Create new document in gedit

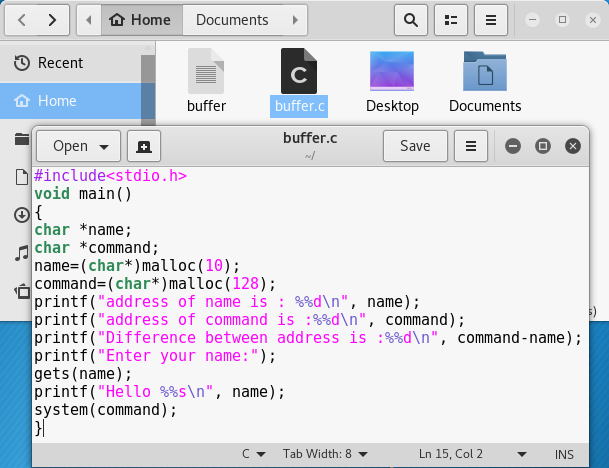(144, 146)
